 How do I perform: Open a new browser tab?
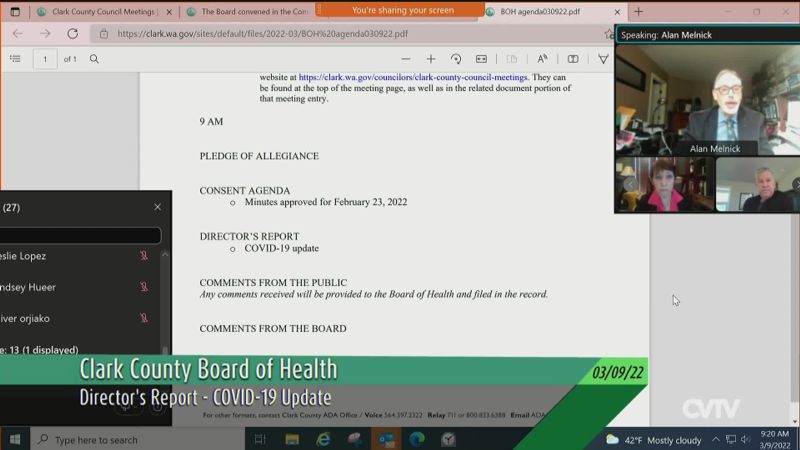coord(638,11)
